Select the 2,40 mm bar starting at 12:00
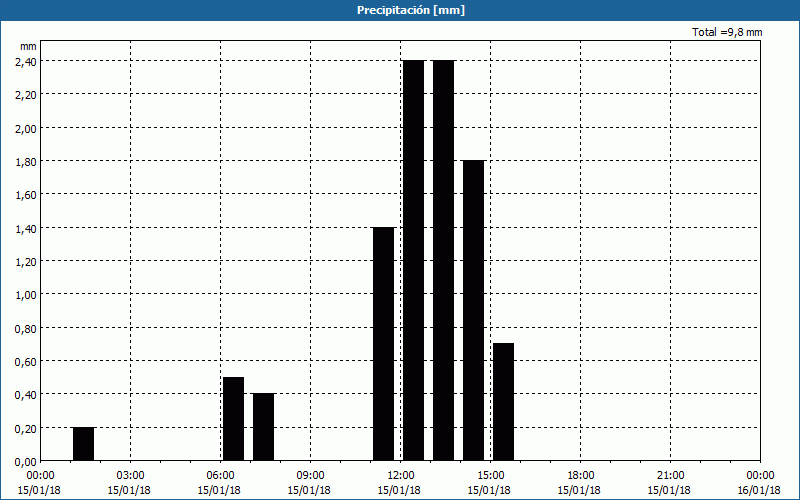The height and width of the screenshot is (500, 800). (413, 260)
